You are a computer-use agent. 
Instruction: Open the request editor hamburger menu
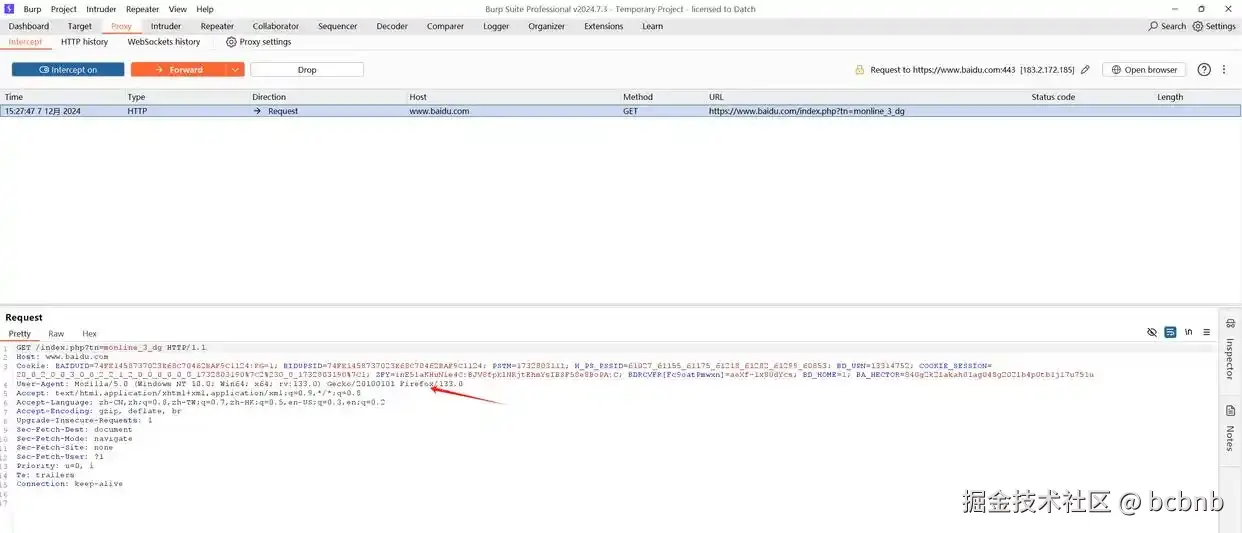(1206, 332)
